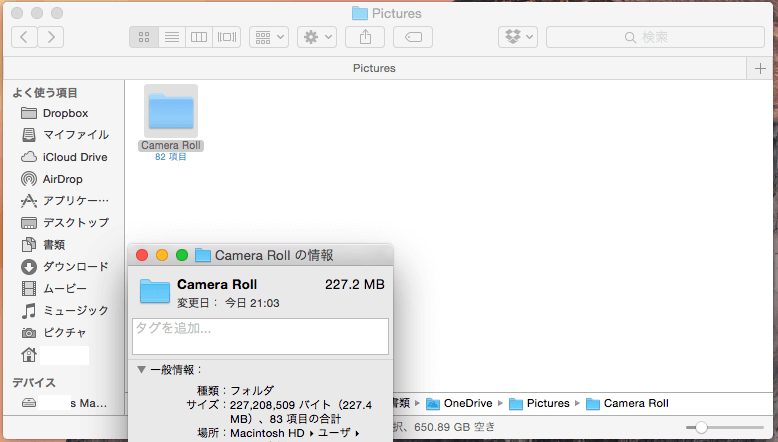The height and width of the screenshot is (442, 778).
Task: Zoom the Camera Roll info window
Action: pos(182,255)
